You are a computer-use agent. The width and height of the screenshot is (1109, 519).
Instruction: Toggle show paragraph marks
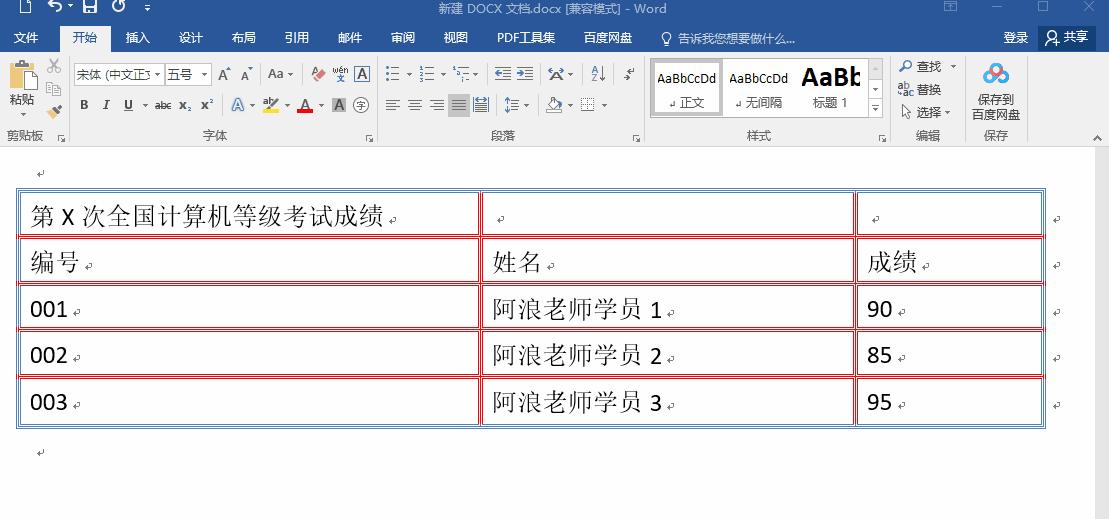tap(629, 74)
